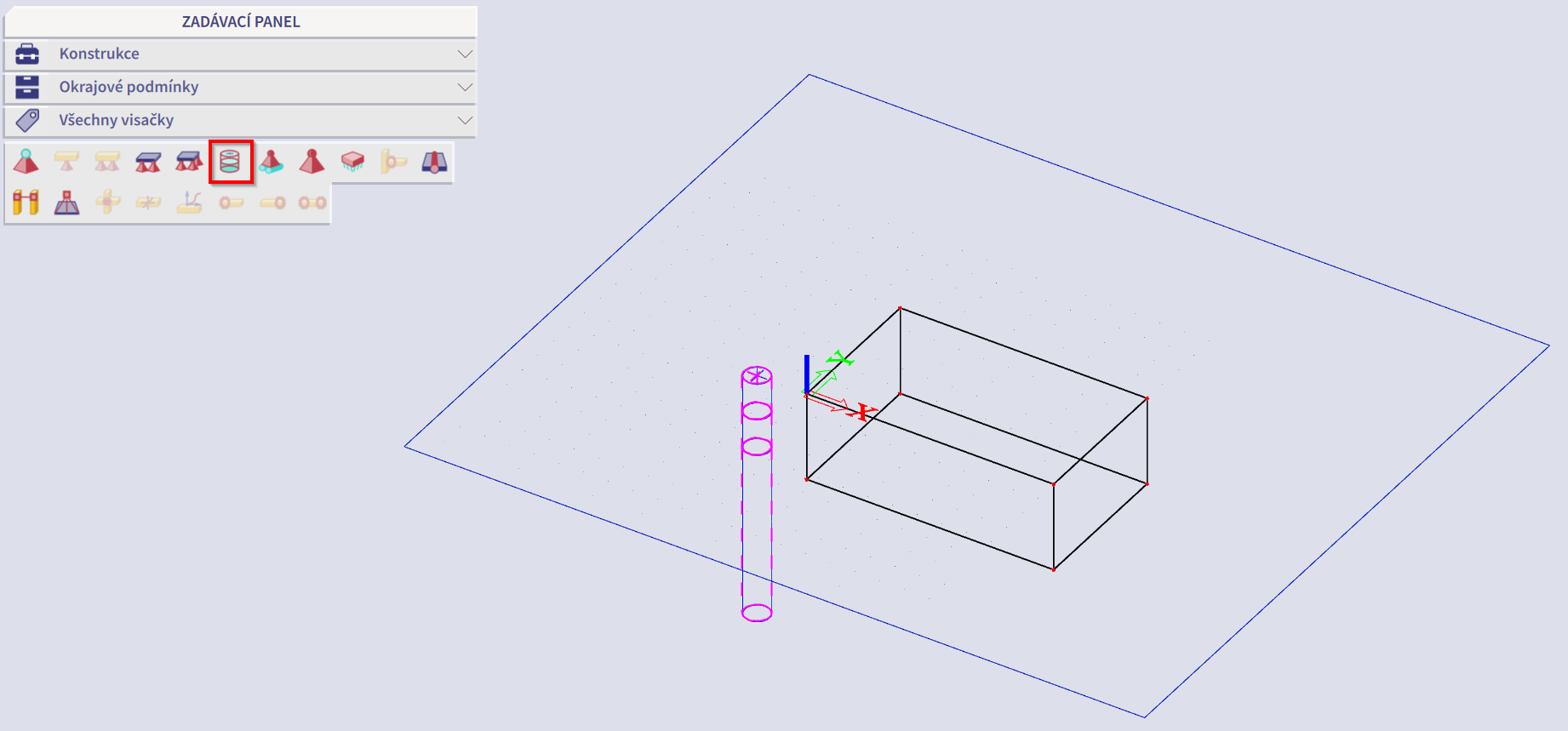This screenshot has height=731, width=1568.
Task: Select the blue slab with multiple supports icon
Action: click(x=189, y=162)
